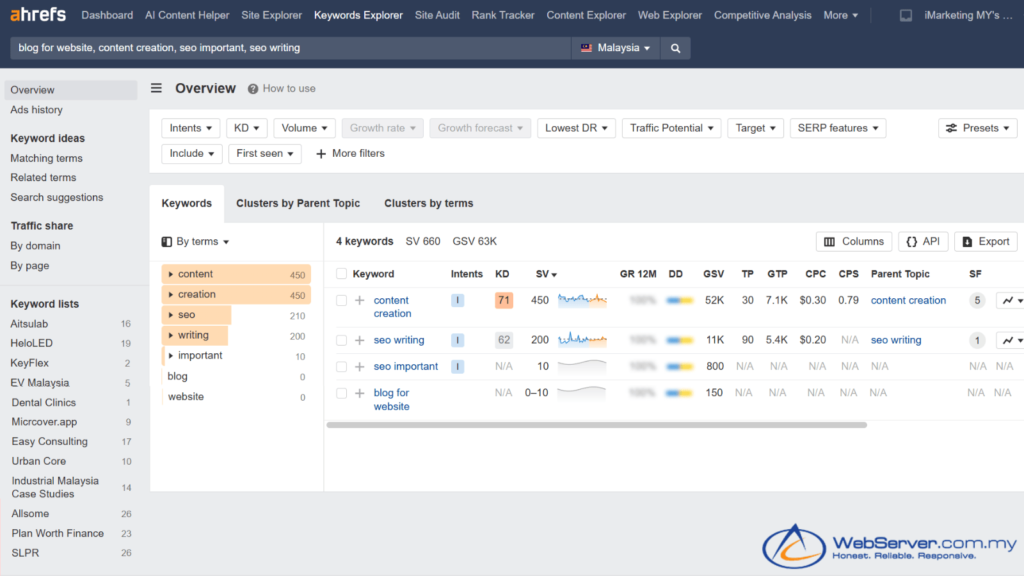The image size is (1024, 576).
Task: Open the By terms grouping dropdown
Action: pyautogui.click(x=195, y=242)
